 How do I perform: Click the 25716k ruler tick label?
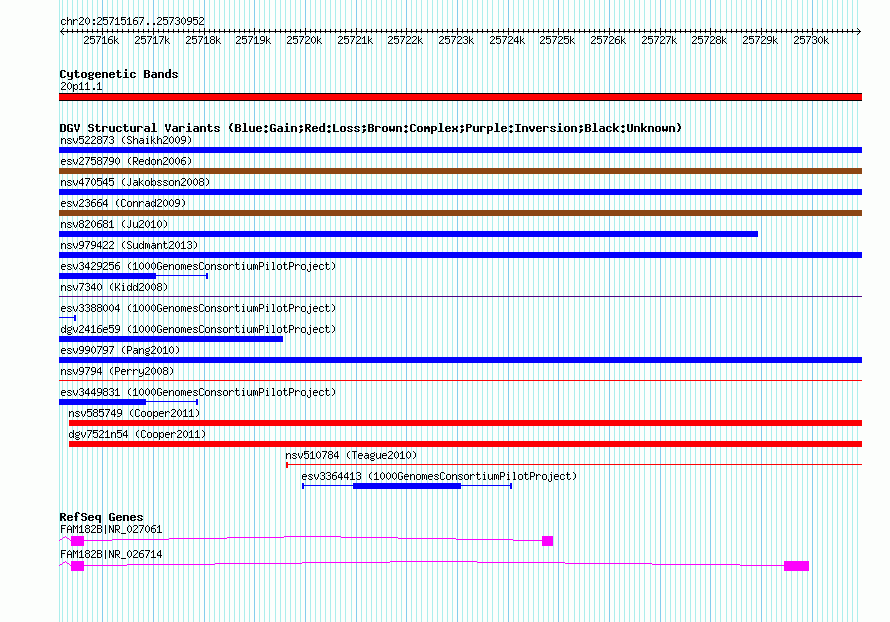pyautogui.click(x=101, y=40)
